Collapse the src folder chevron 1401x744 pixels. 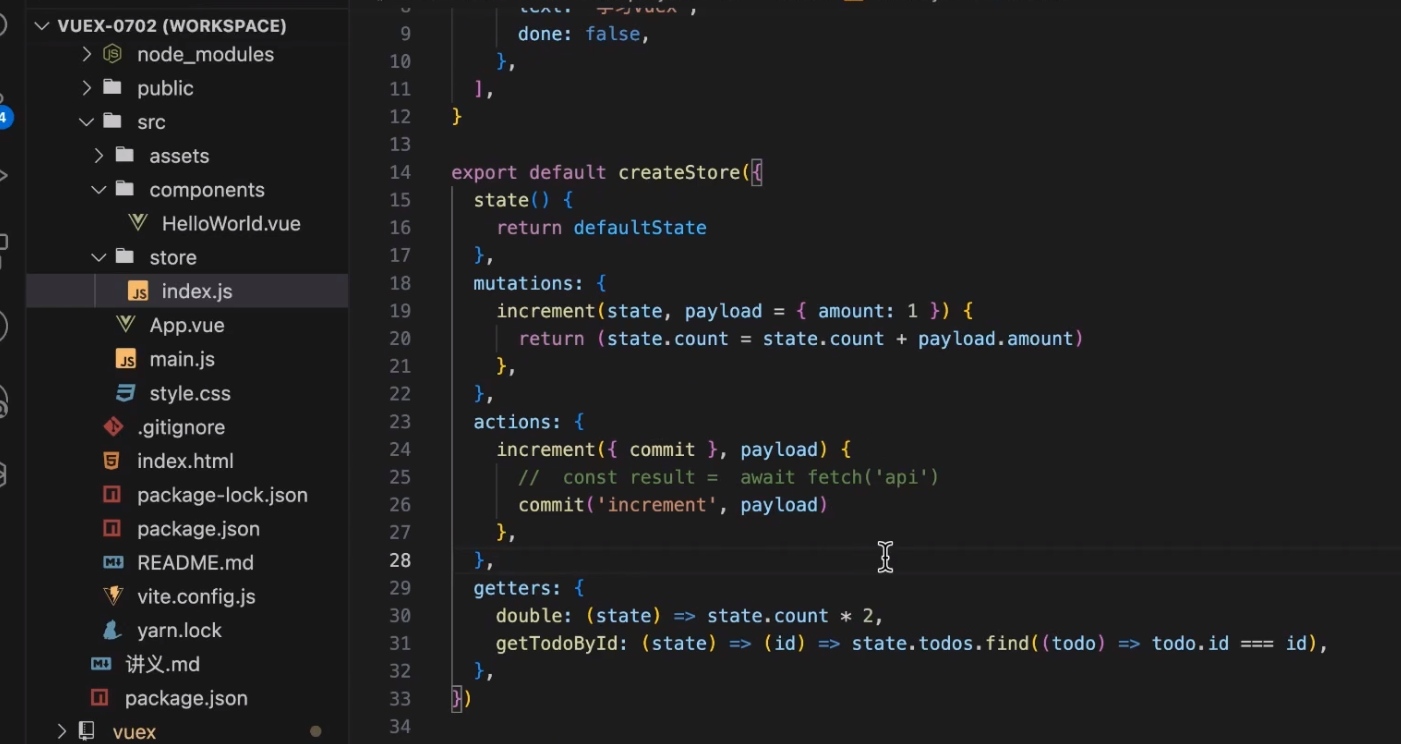[86, 122]
